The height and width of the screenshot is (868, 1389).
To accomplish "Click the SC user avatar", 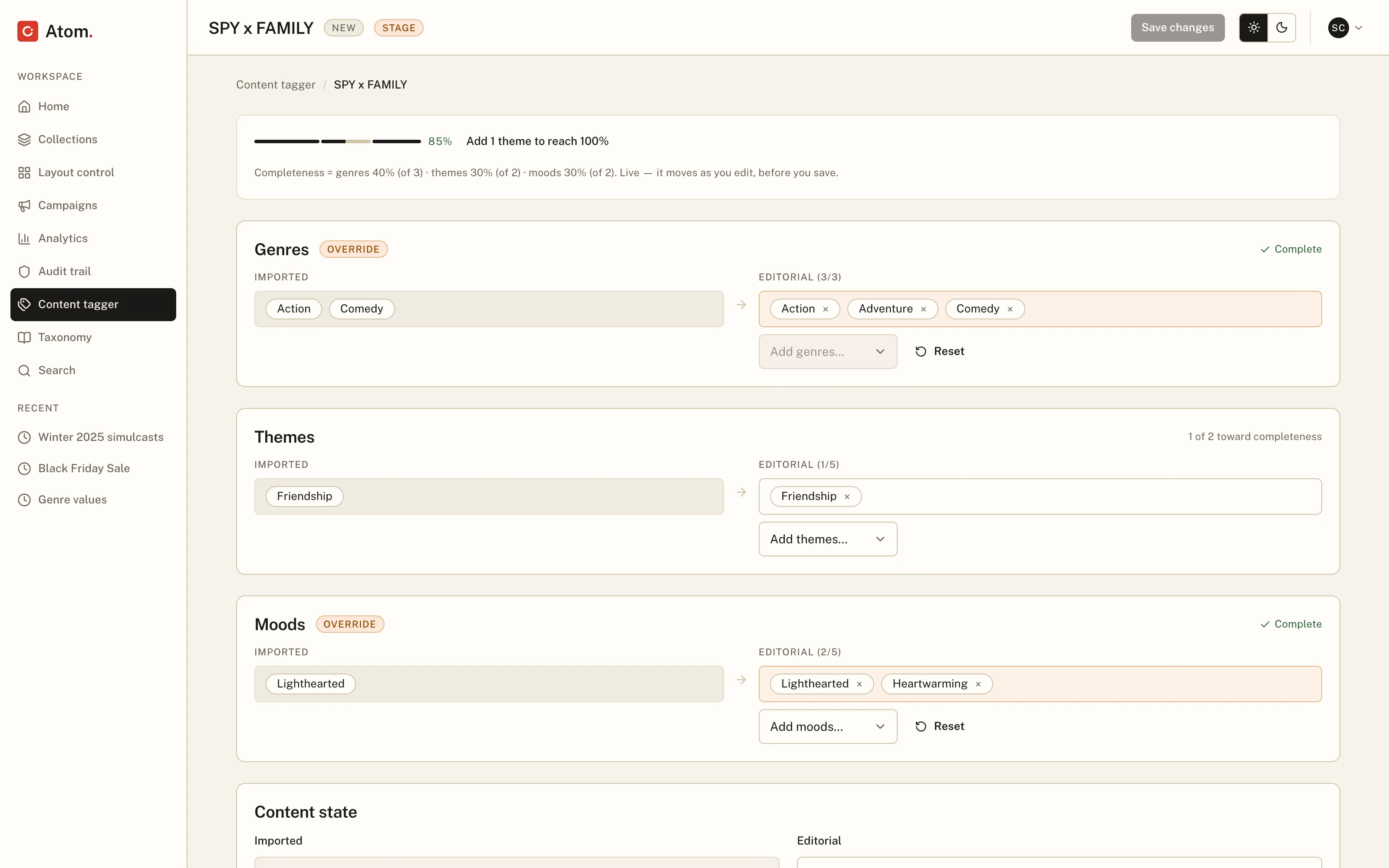I will coord(1338,27).
